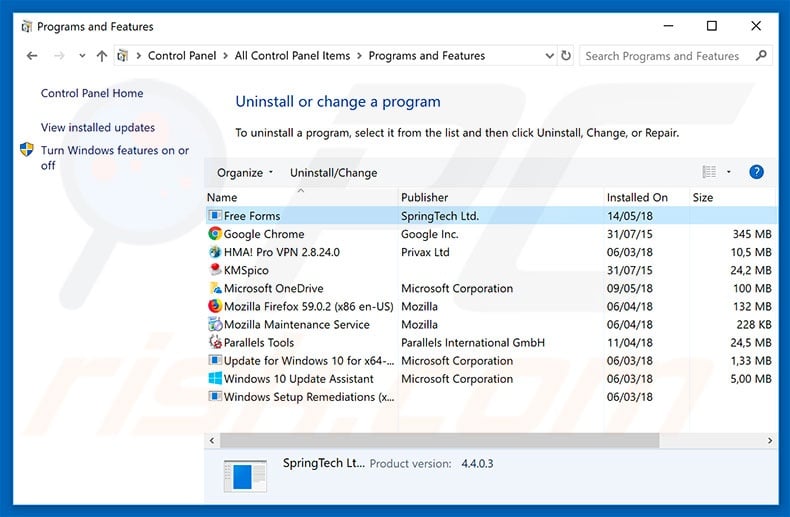Open View installed updates link
Viewport: 790px width, 517px height.
pos(98,127)
